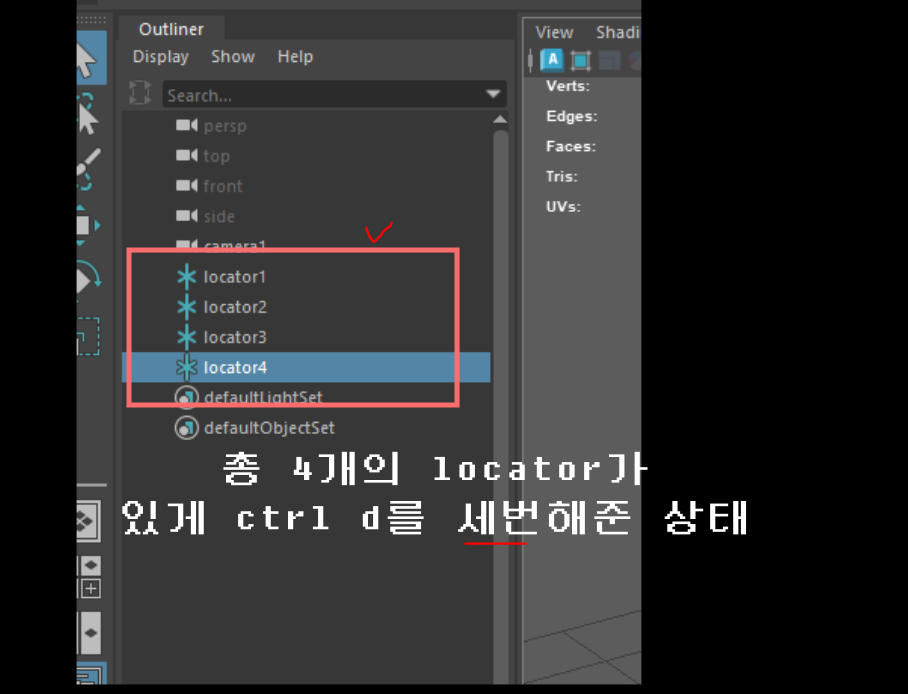908x694 pixels.
Task: Select defaultLightSet in the Outliner
Action: pyautogui.click(x=263, y=397)
